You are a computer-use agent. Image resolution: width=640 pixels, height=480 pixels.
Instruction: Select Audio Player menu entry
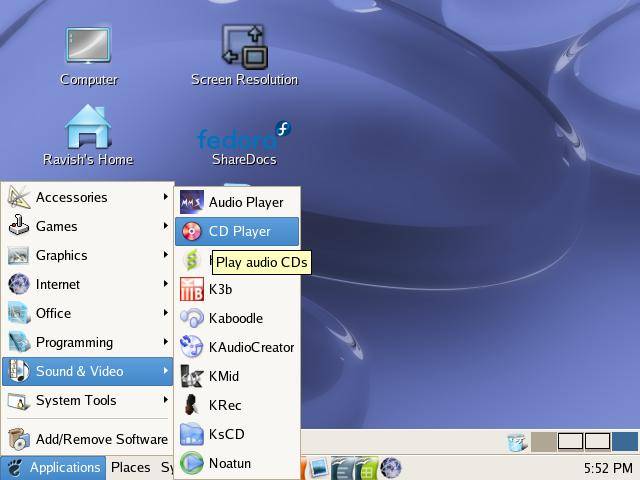(245, 202)
